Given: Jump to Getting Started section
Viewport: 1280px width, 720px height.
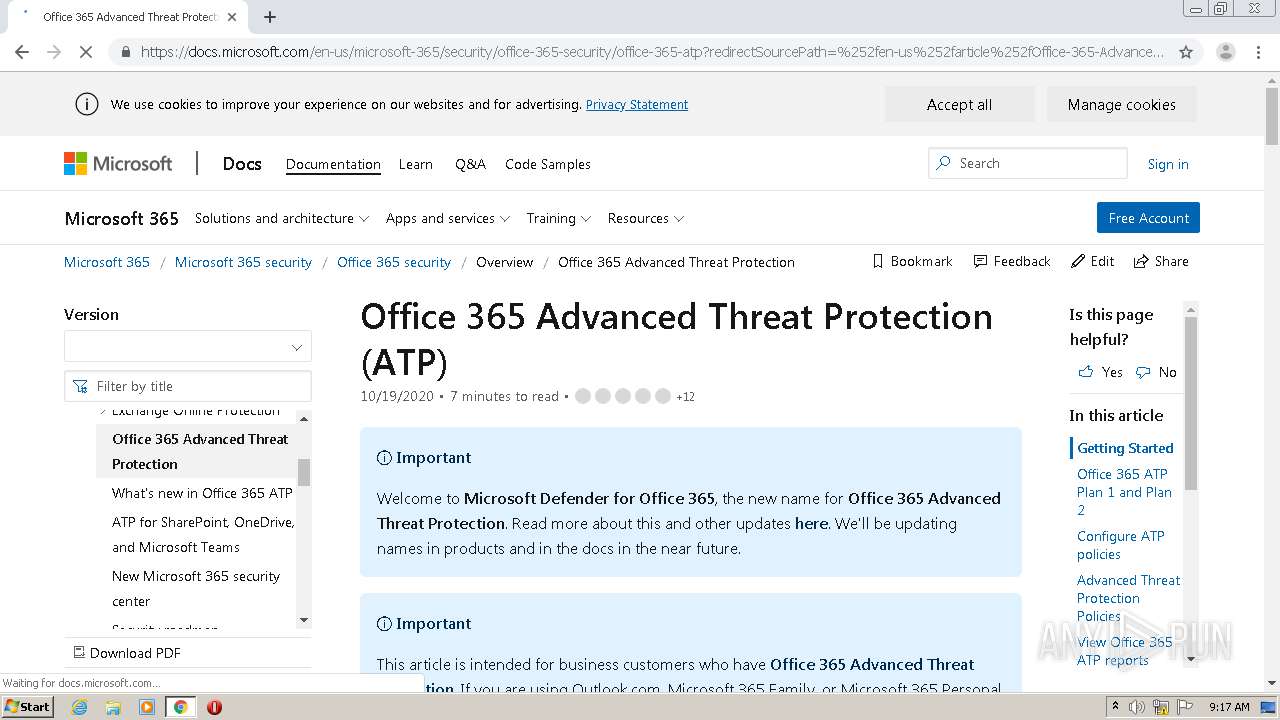Looking at the screenshot, I should 1125,448.
